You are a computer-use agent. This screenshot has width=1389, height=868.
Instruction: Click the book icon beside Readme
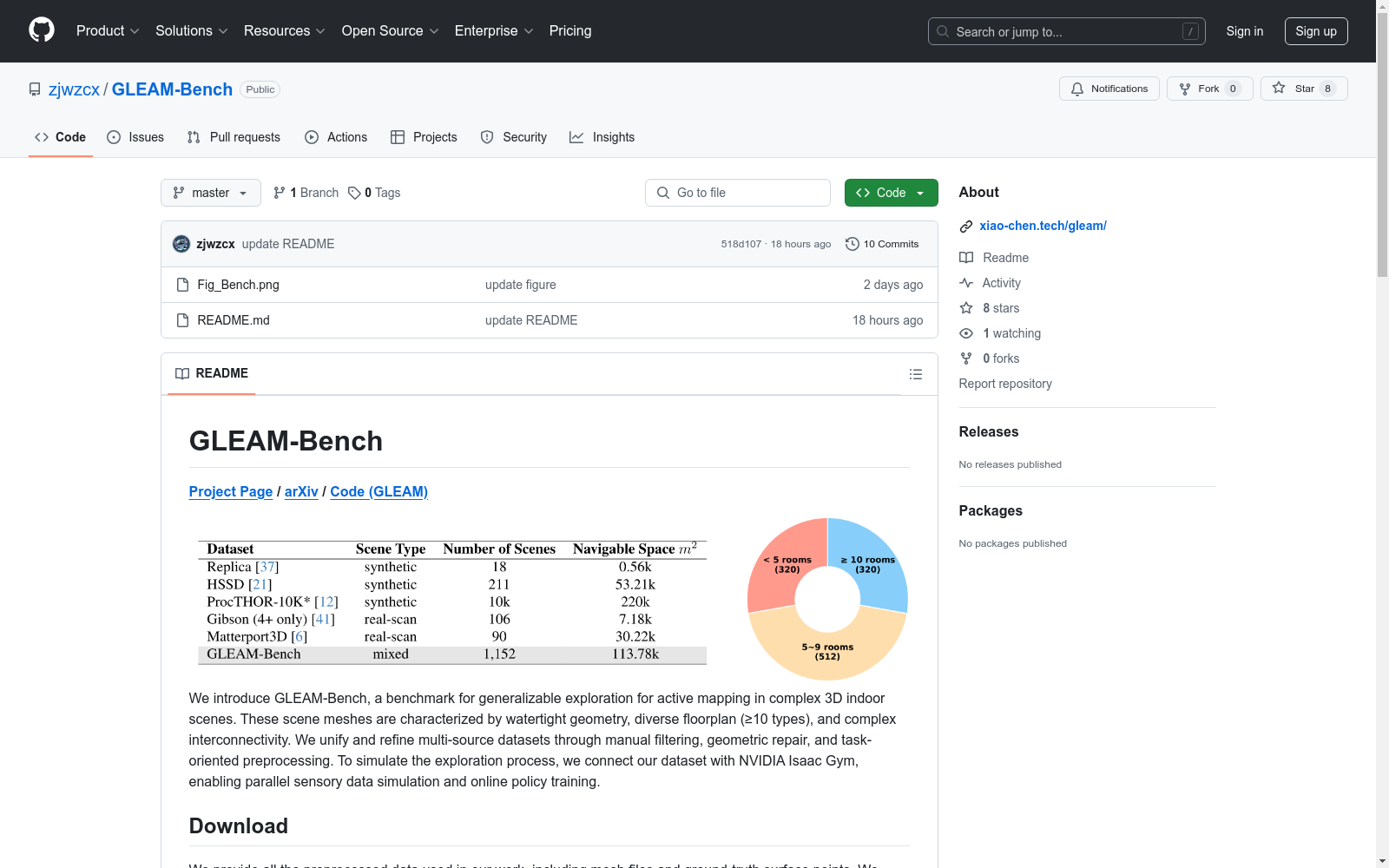click(966, 258)
